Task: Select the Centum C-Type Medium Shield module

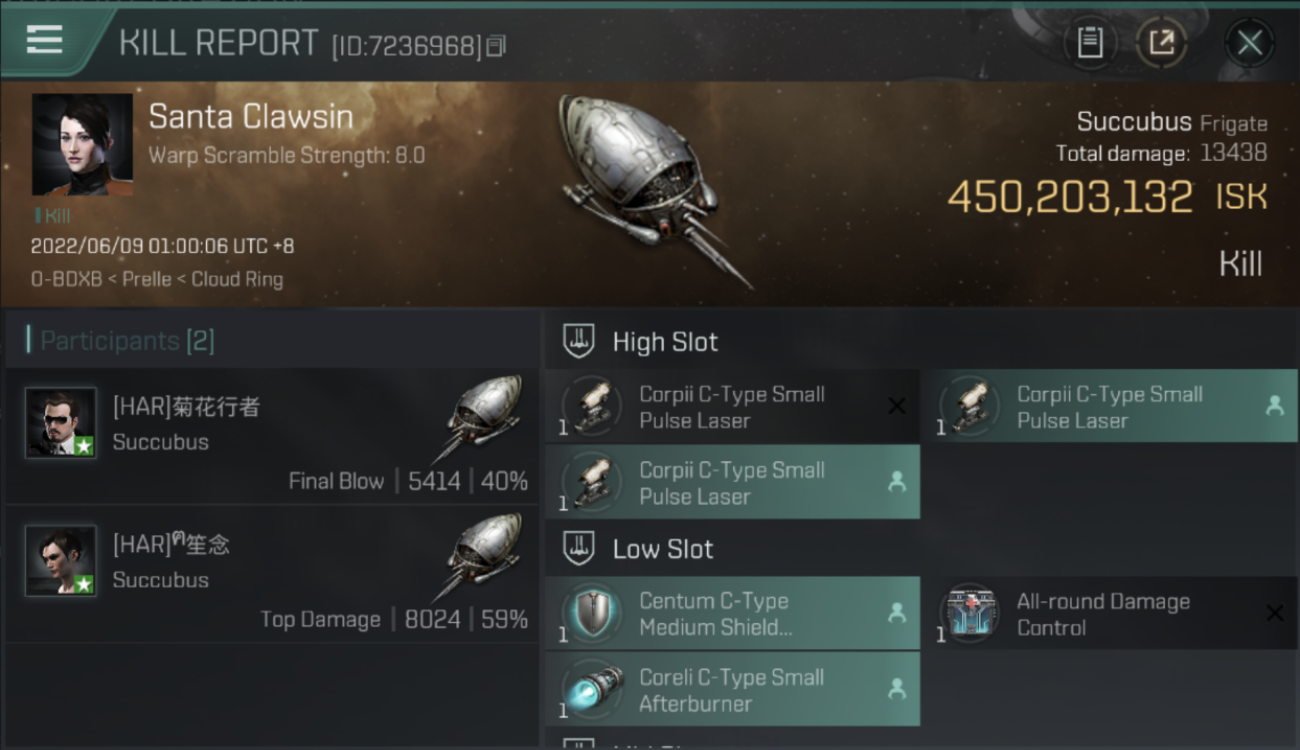Action: pos(732,614)
